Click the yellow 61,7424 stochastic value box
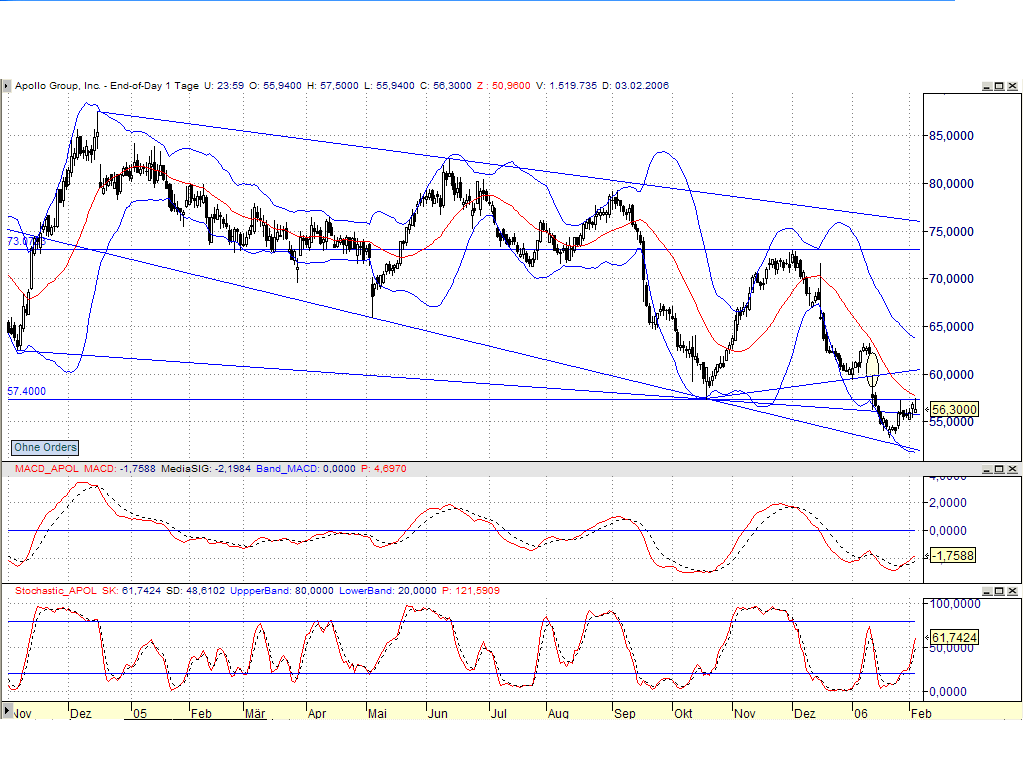The image size is (1024, 768). click(x=954, y=636)
